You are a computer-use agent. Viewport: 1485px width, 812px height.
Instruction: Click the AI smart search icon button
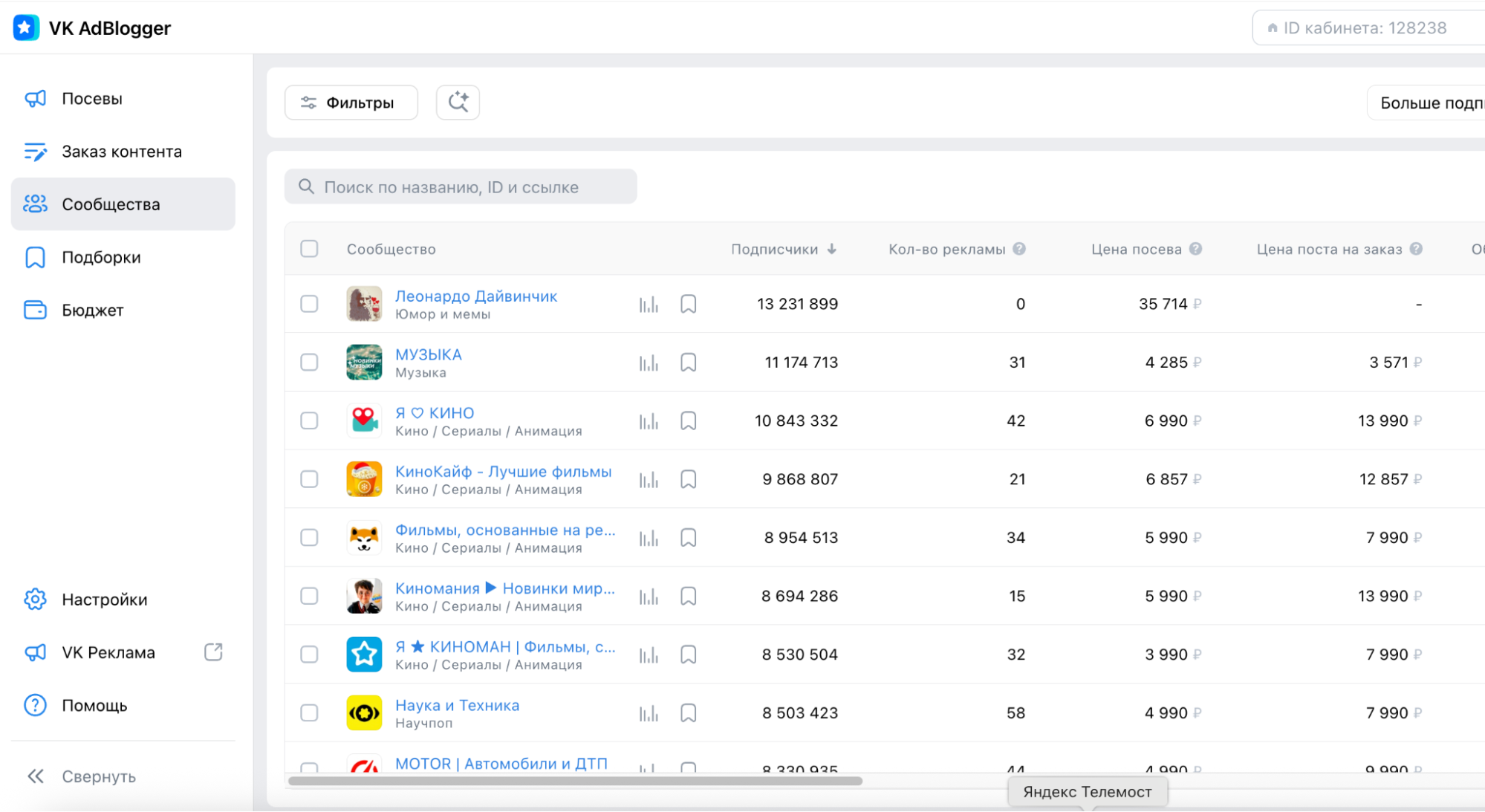(458, 103)
